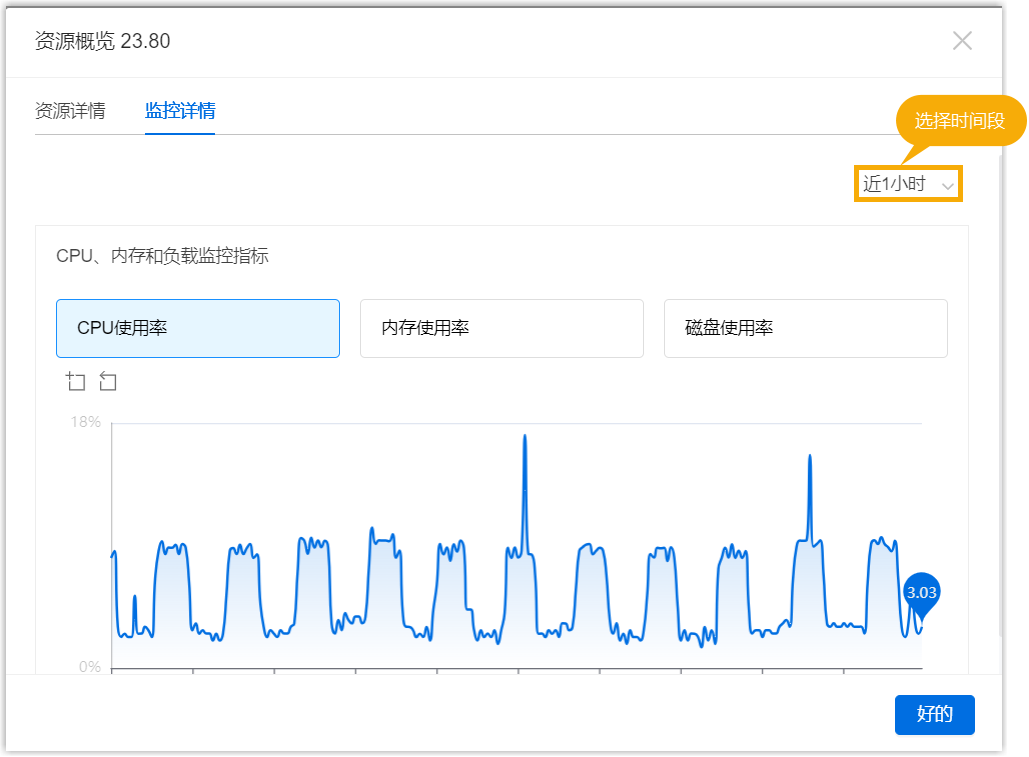This screenshot has height=757, width=1029.
Task: Select the CPU使用率 metric card
Action: (198, 328)
